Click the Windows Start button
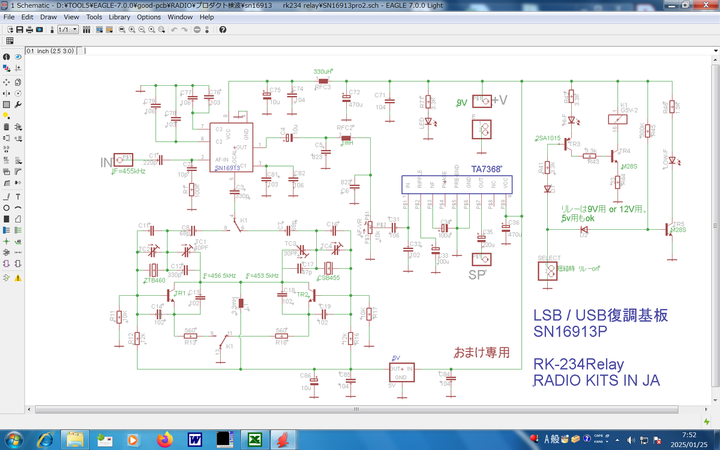Viewport: 720px width, 450px height. click(x=15, y=439)
